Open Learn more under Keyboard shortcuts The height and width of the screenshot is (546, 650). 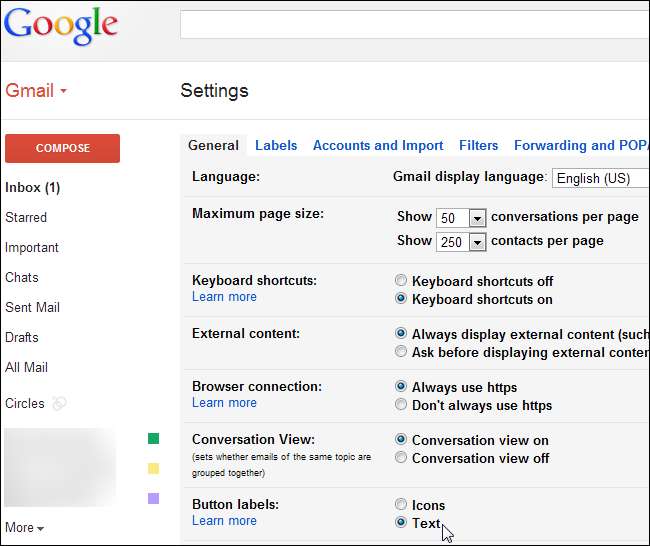(224, 297)
